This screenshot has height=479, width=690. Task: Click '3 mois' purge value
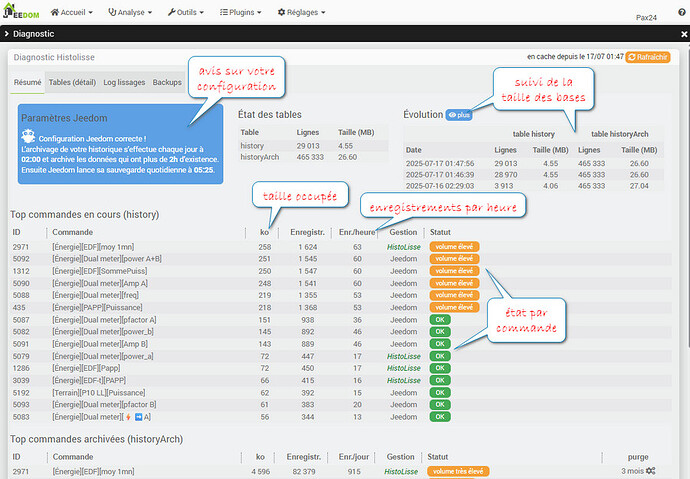tap(632, 471)
